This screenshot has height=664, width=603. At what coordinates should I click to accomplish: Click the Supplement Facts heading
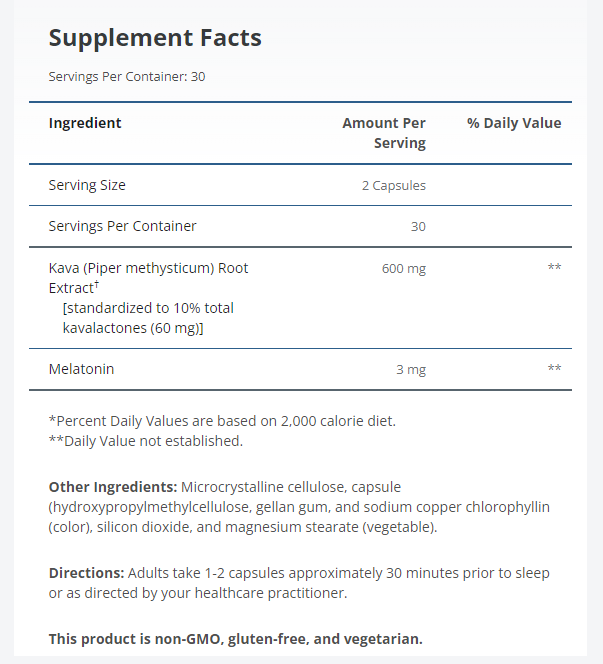155,38
